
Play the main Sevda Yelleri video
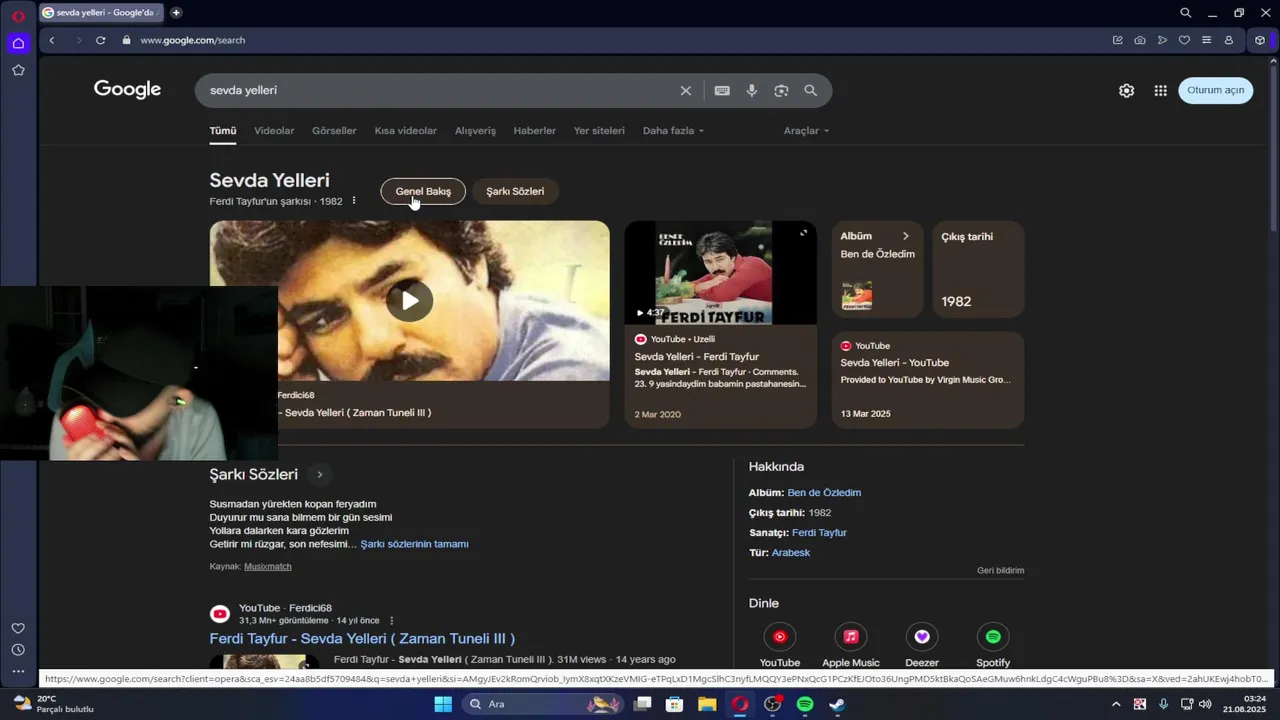(410, 301)
